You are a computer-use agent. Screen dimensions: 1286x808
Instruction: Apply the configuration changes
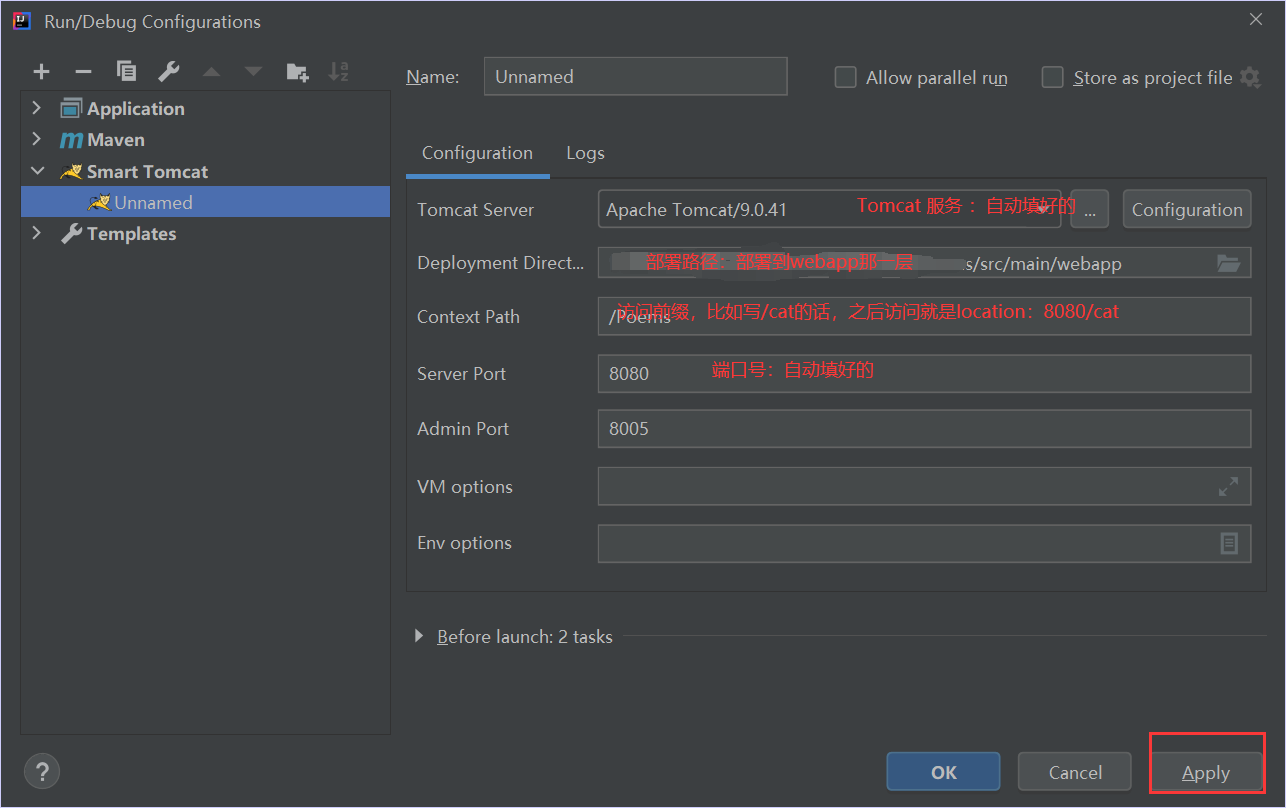pyautogui.click(x=1206, y=772)
